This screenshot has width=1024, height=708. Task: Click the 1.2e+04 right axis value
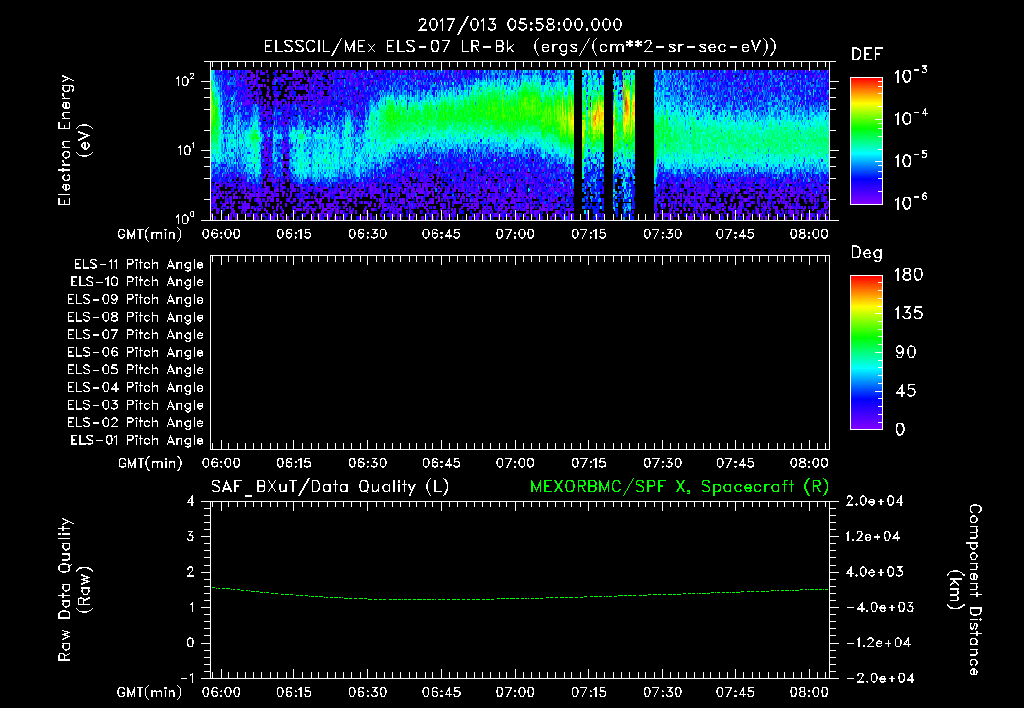point(873,537)
